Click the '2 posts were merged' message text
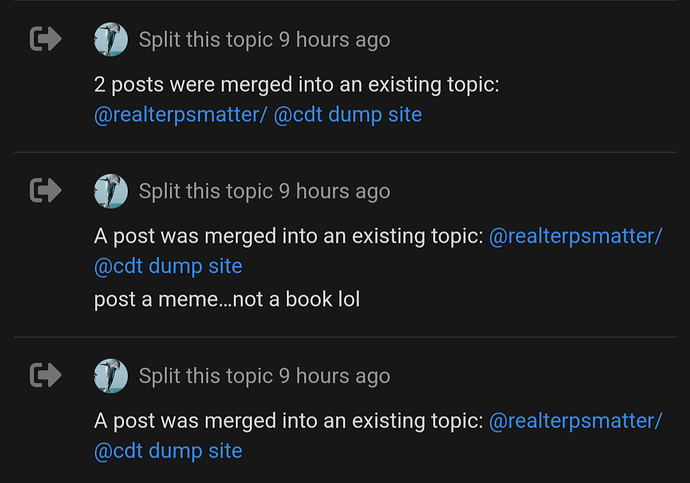The width and height of the screenshot is (690, 483). click(296, 85)
